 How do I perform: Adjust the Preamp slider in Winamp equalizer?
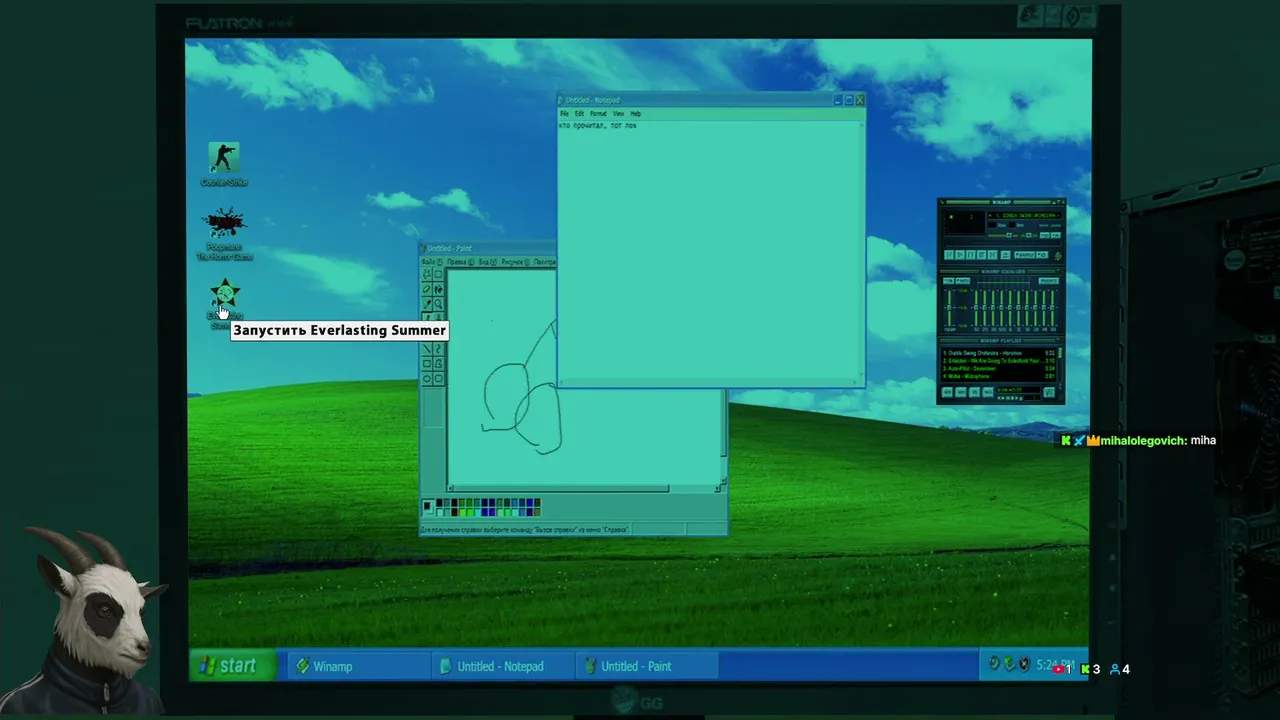[x=949, y=307]
